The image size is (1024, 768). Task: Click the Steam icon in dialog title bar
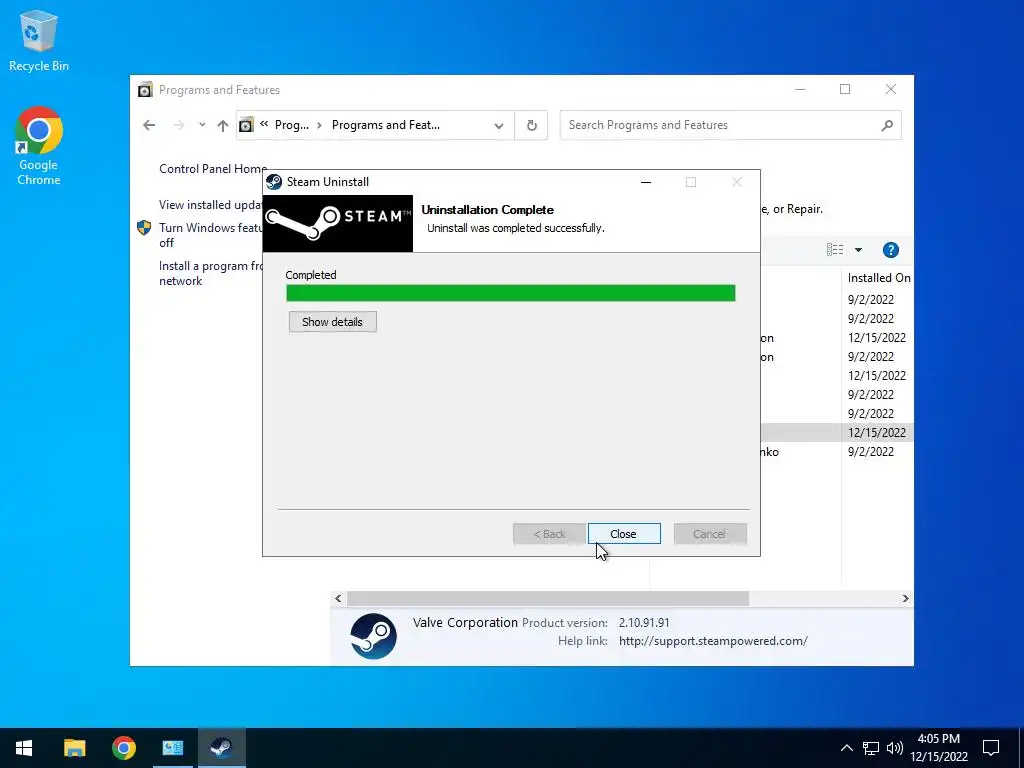[x=274, y=182]
